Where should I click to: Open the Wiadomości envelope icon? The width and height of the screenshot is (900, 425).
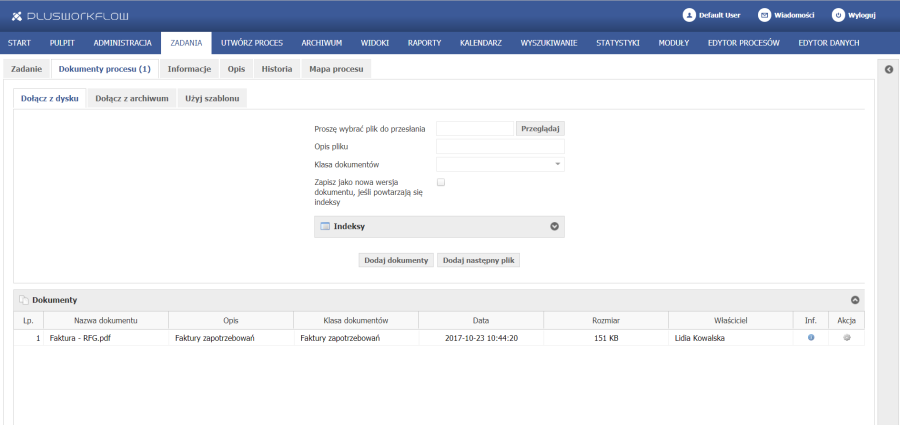(764, 16)
